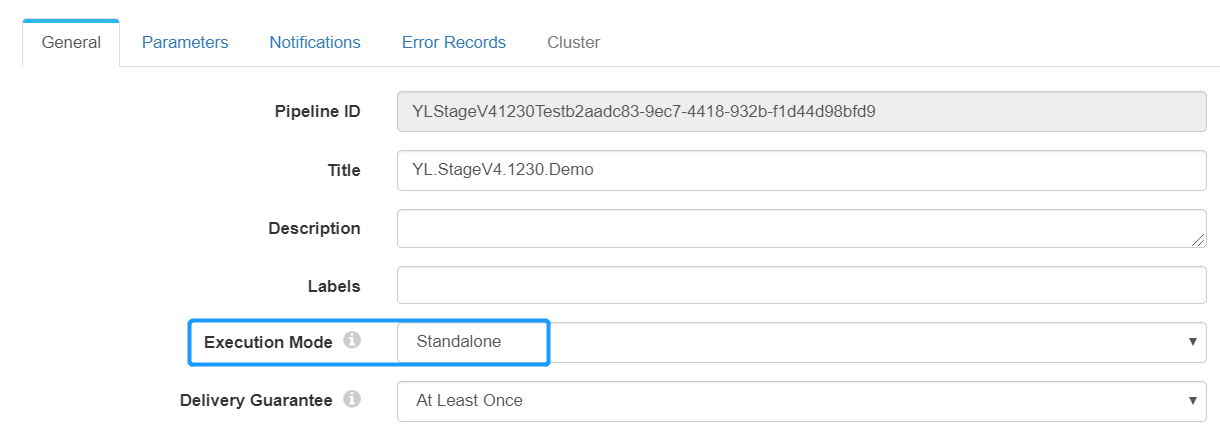Click the Delivery Guarantee dropdown arrow
This screenshot has height=432, width=1220.
click(x=1192, y=401)
